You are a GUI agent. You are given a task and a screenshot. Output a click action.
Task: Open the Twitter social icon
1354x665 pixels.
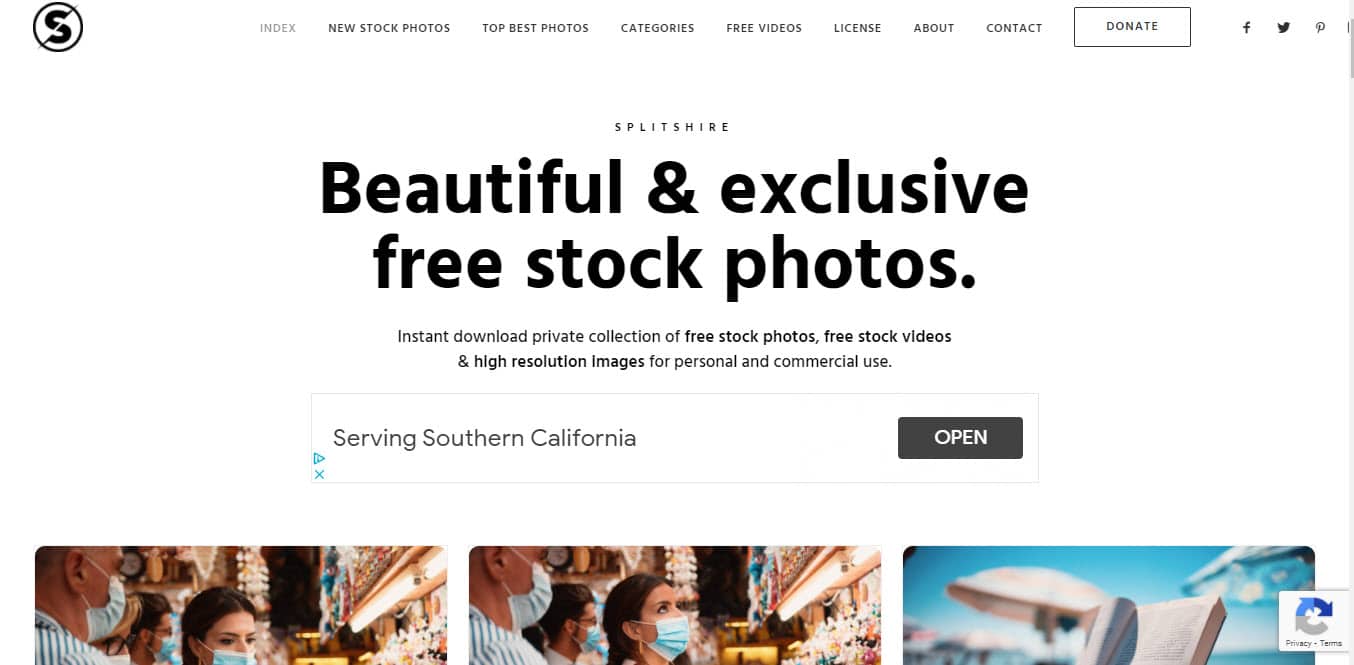(1283, 28)
